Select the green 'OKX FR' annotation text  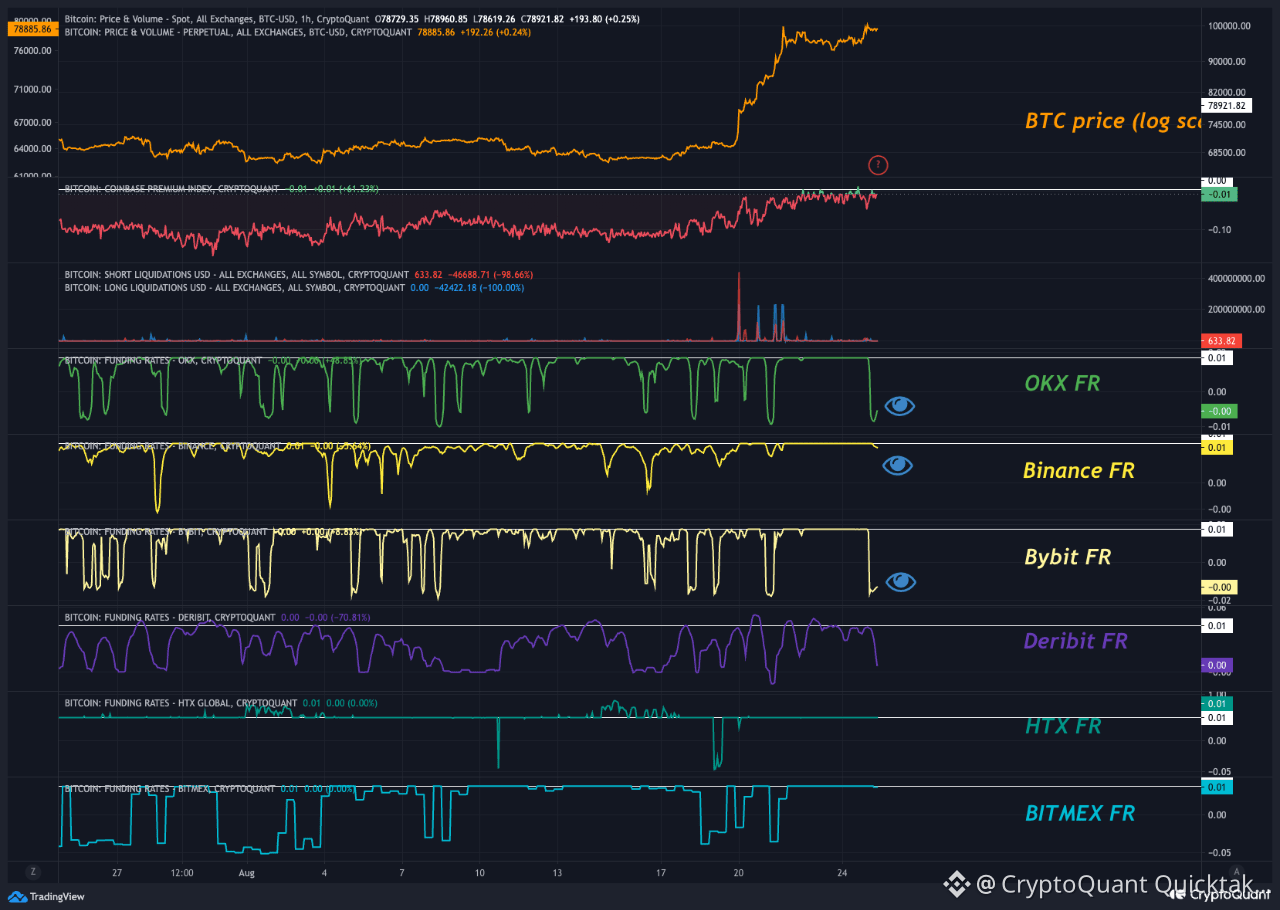1062,383
